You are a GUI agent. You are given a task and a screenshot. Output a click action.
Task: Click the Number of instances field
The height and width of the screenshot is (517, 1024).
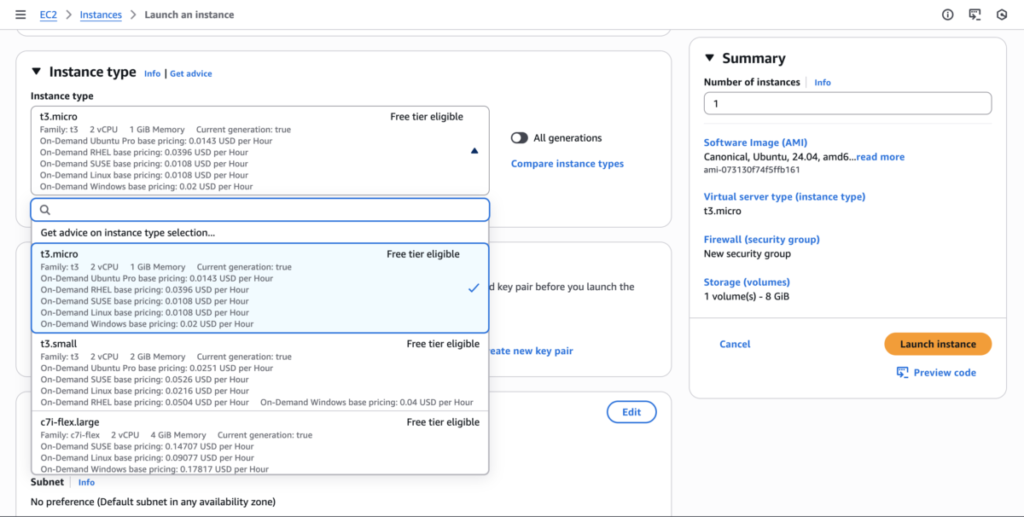click(x=847, y=103)
